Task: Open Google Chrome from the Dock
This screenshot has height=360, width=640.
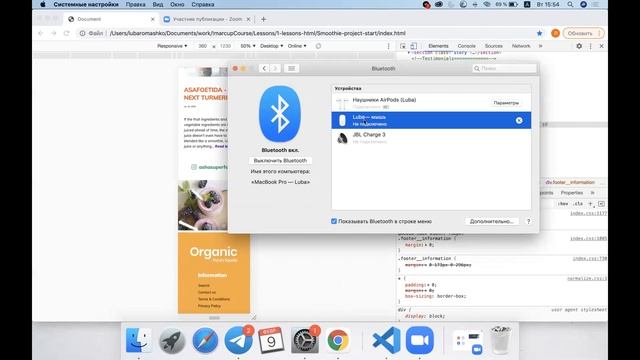Action: tap(338, 340)
